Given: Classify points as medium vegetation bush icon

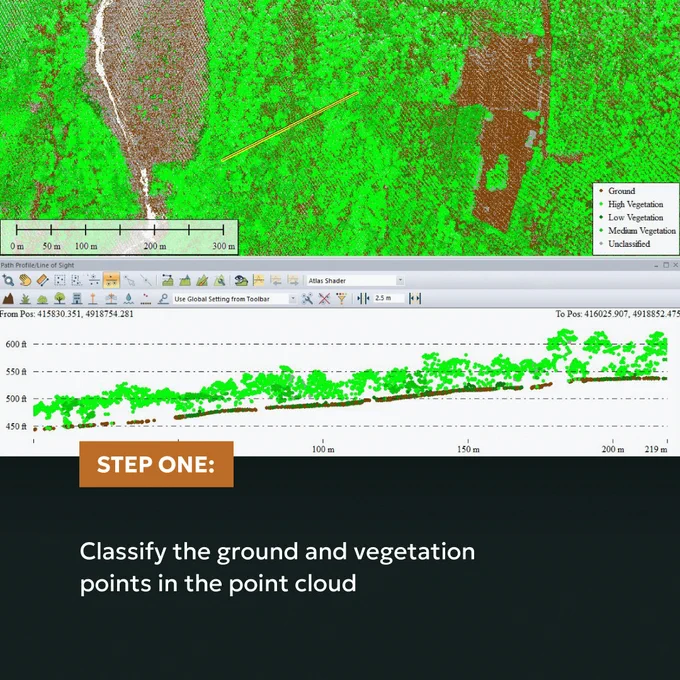Looking at the screenshot, I should tap(42, 298).
